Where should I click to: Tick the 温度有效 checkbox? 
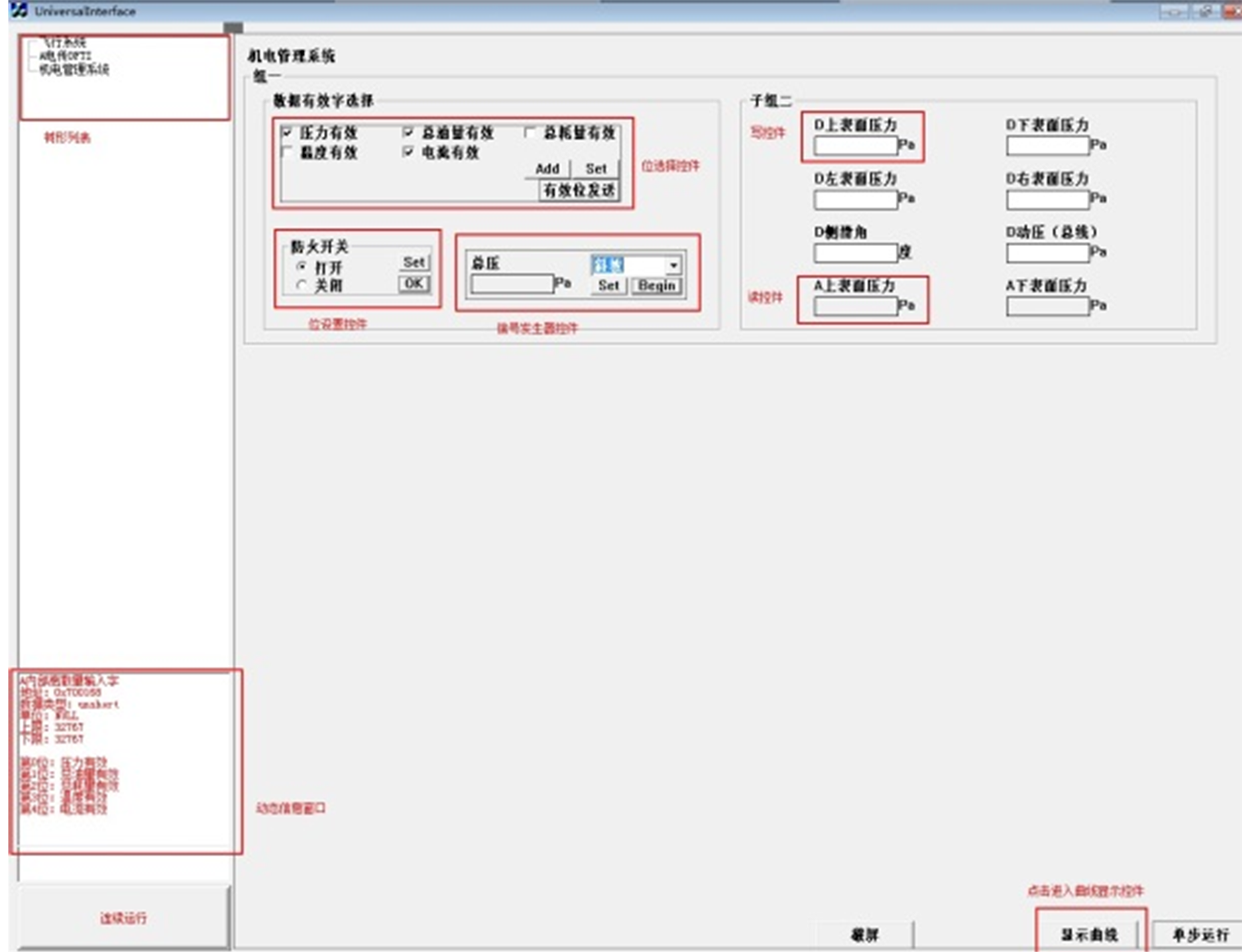point(287,152)
